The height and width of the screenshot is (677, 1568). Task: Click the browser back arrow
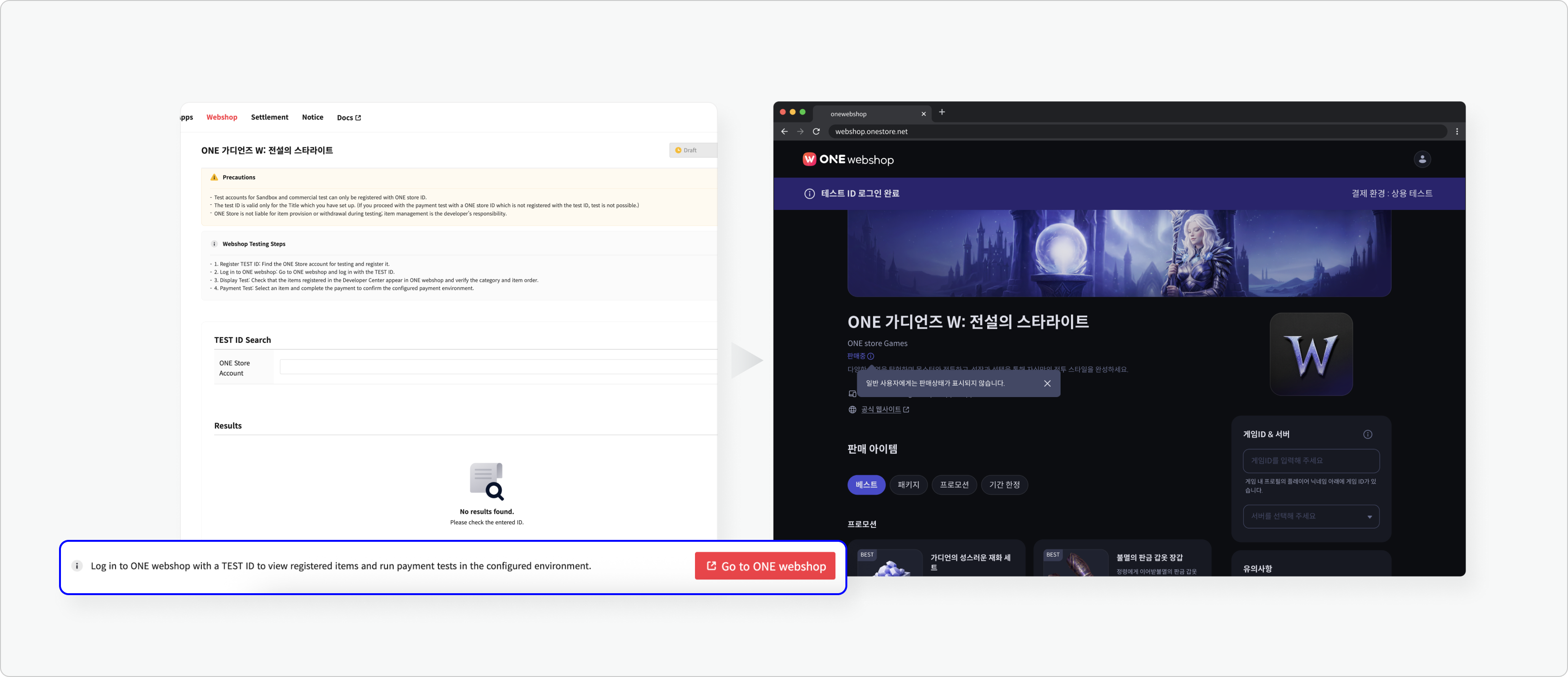pos(784,131)
